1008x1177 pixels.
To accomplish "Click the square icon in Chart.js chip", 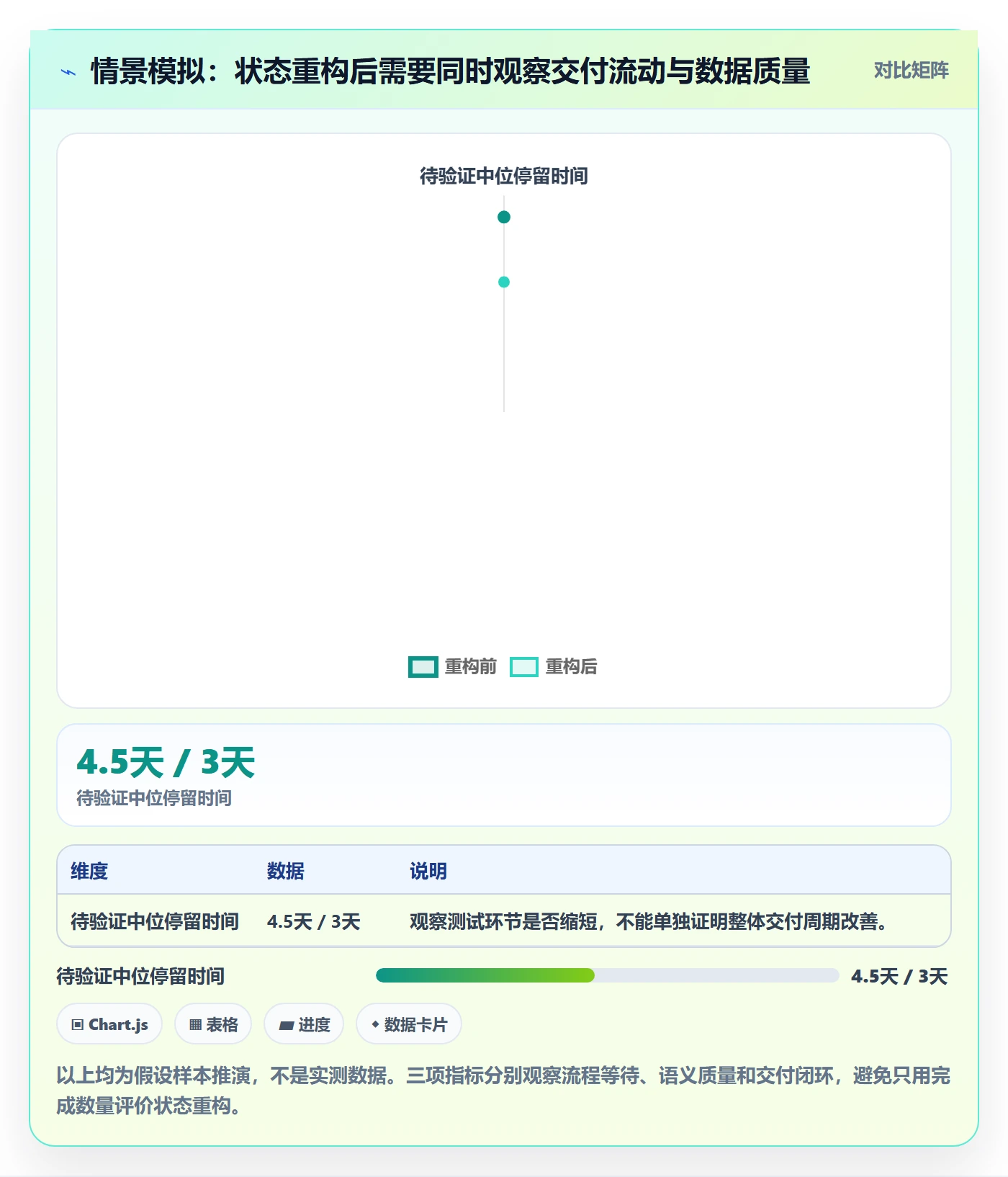I will [78, 1024].
